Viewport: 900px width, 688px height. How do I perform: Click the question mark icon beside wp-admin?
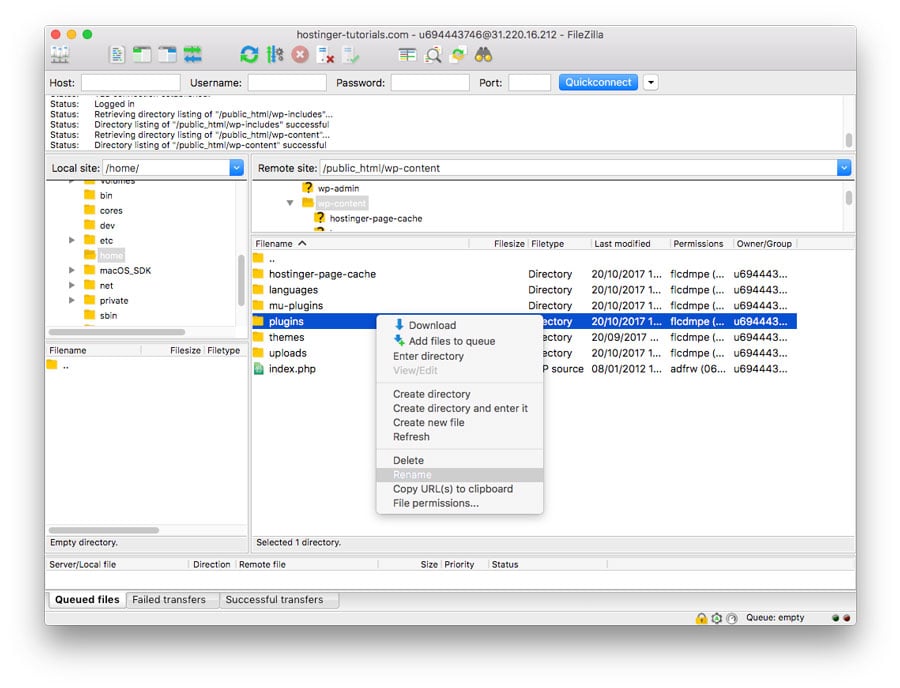click(x=308, y=188)
